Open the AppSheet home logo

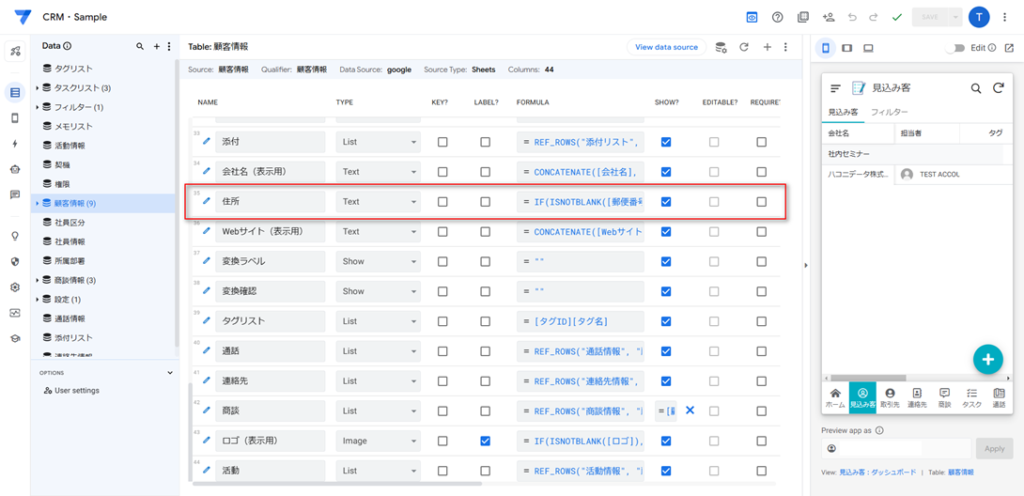(23, 17)
